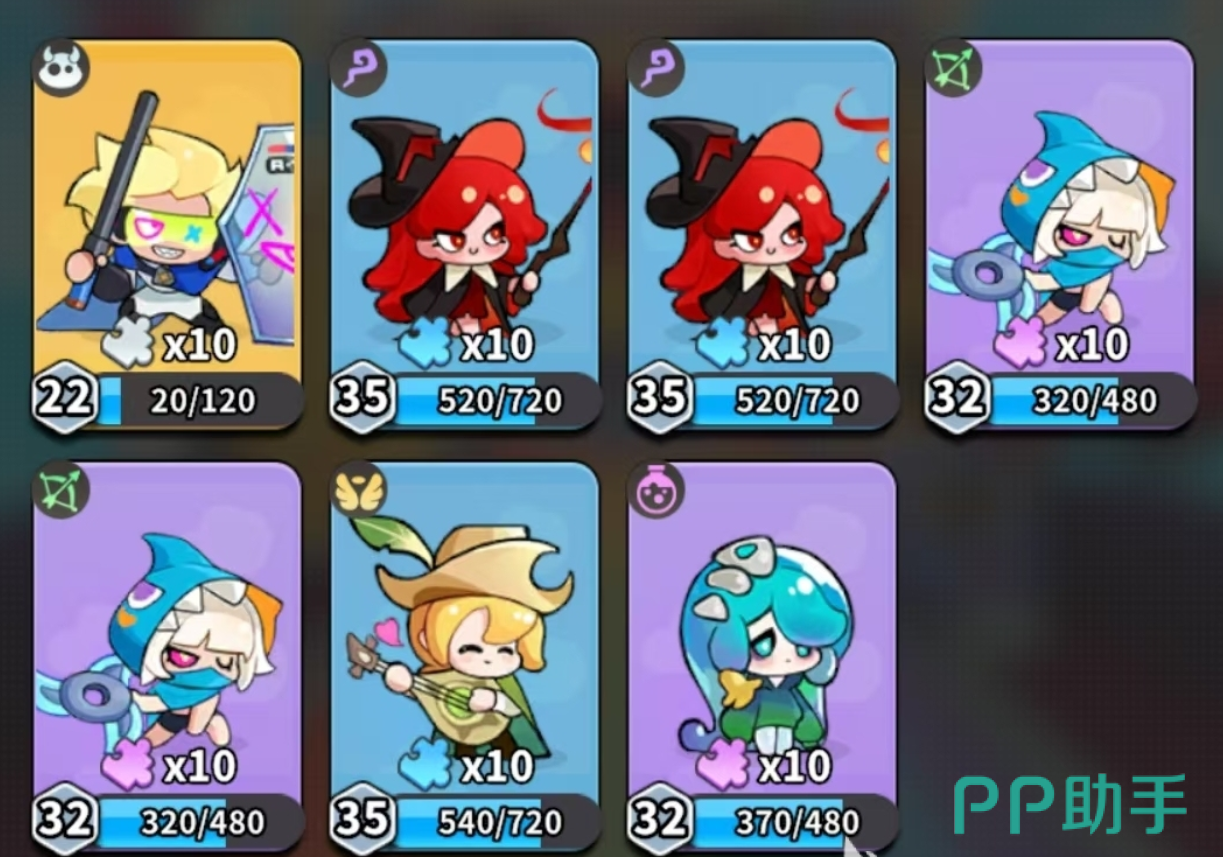Click the level 22 hexagon badge
The width and height of the screenshot is (1223, 857).
click(64, 399)
